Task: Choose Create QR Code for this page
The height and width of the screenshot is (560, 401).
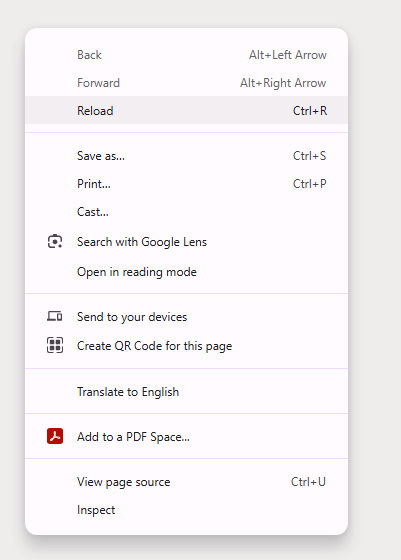Action: coord(186,345)
